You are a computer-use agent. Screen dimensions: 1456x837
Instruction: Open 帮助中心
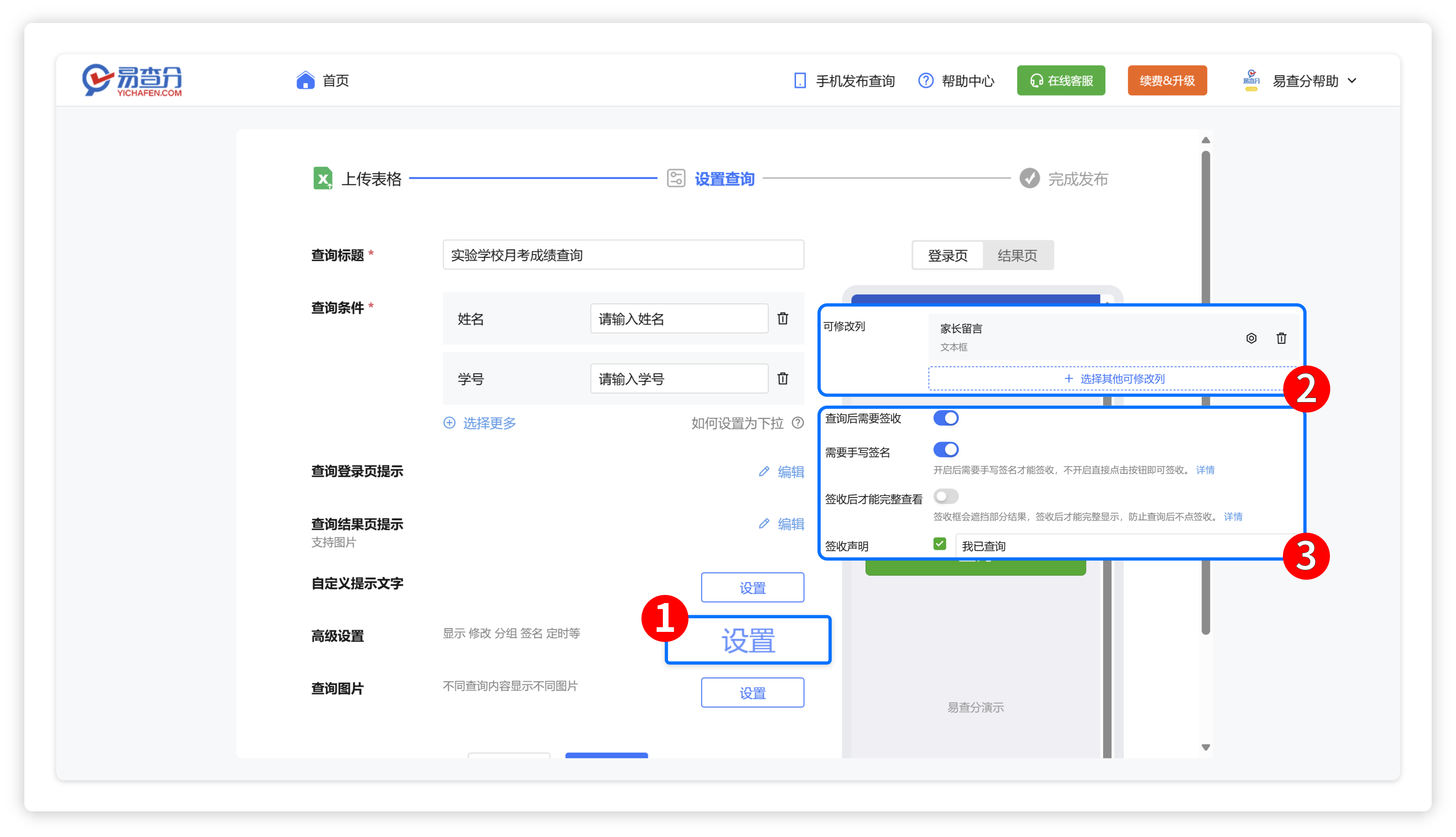[968, 81]
